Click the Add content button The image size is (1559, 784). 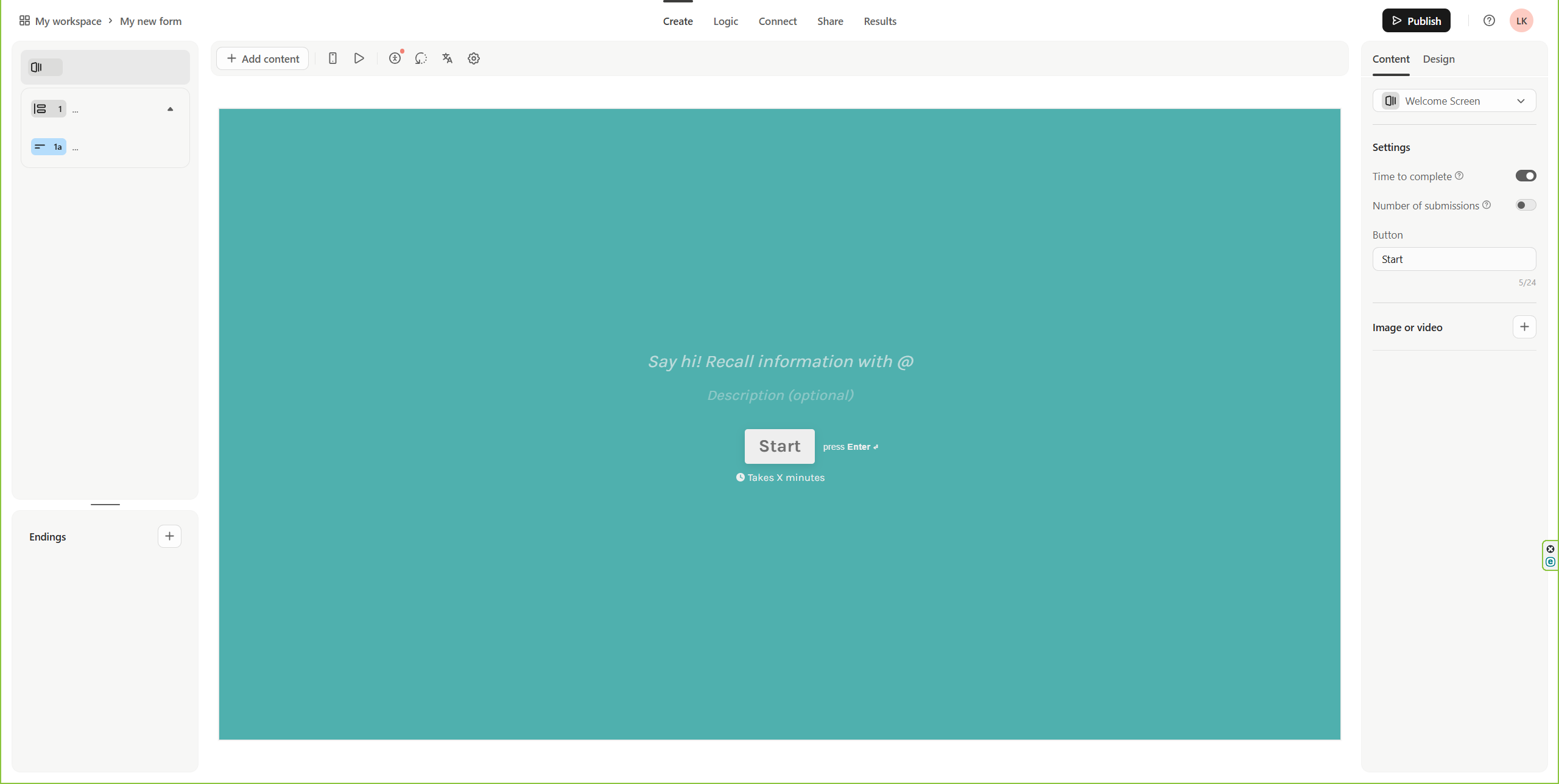tap(262, 58)
